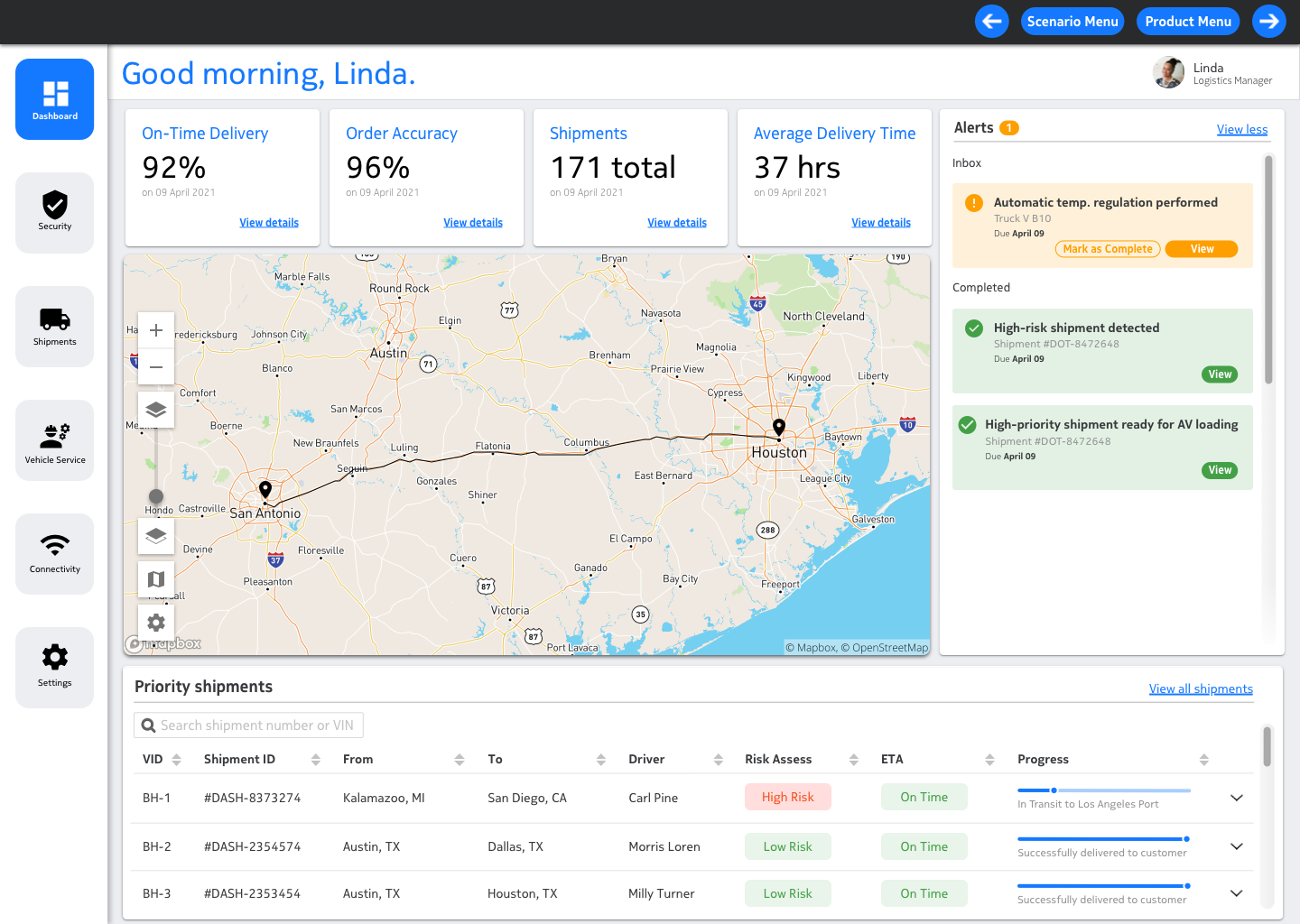Zoom out on the map
1300x924 pixels.
(x=156, y=366)
